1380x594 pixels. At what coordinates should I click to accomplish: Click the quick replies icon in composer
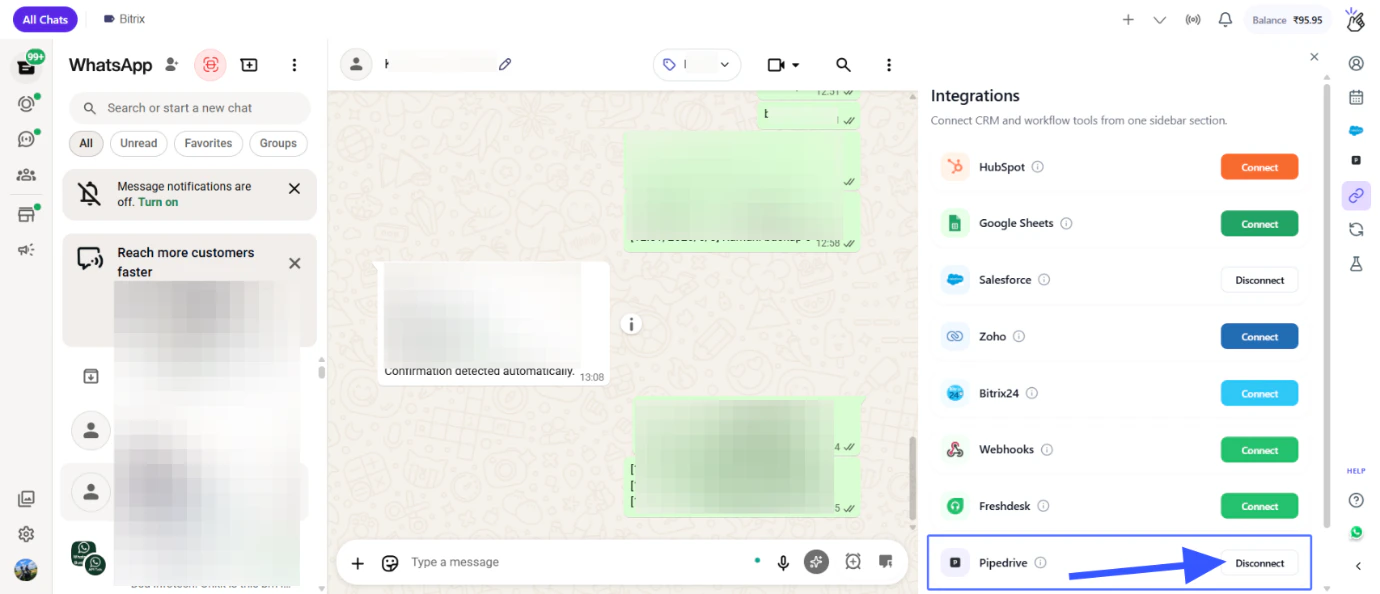click(x=885, y=562)
